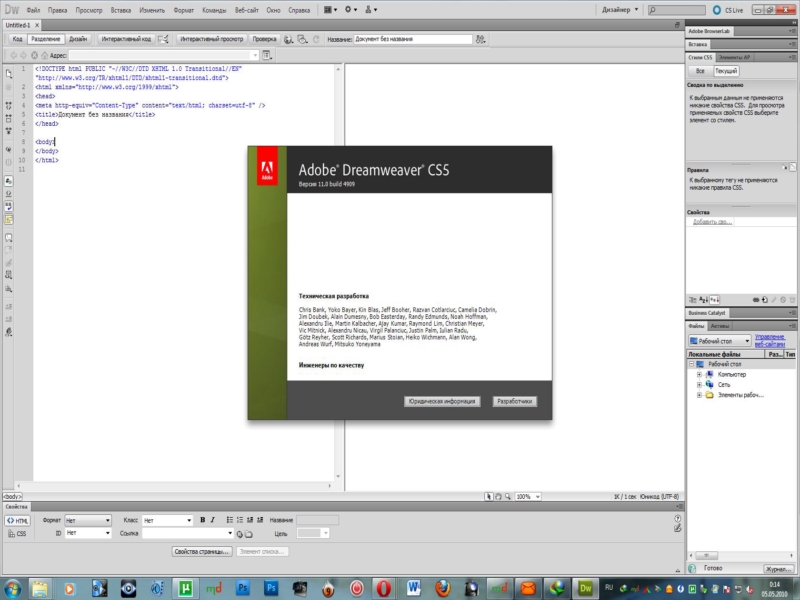The width and height of the screenshot is (800, 600).
Task: Open the Рабочий стол site dropdown
Action: click(719, 341)
